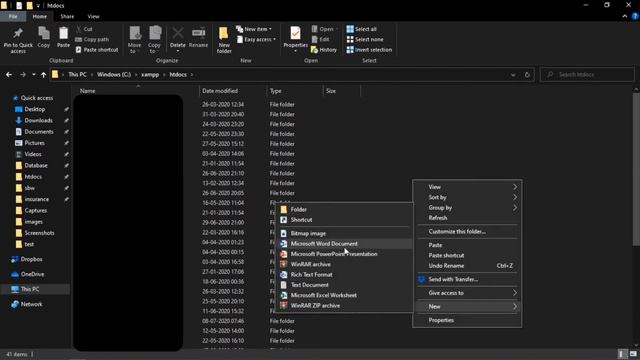Click Refresh in context menu
Image resolution: width=640 pixels, height=360 pixels.
pos(467,218)
